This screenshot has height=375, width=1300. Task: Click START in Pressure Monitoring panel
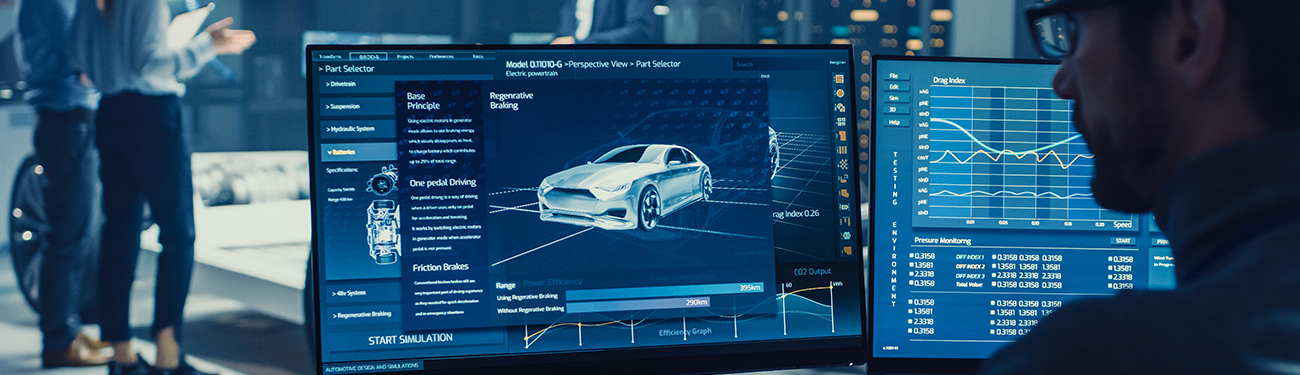(1124, 241)
